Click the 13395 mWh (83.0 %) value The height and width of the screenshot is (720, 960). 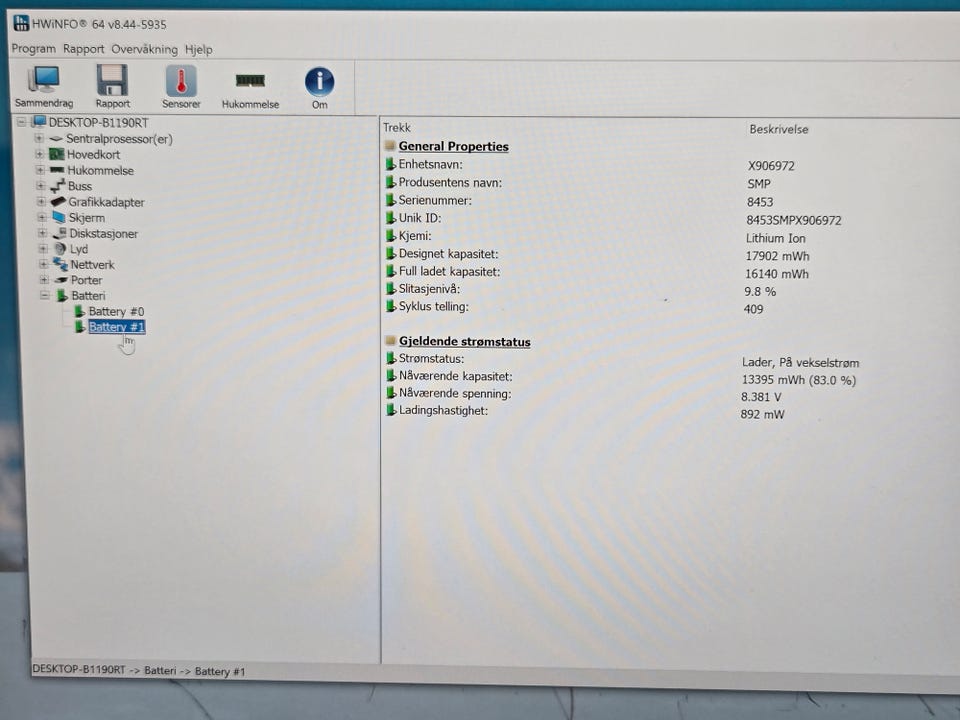[799, 380]
